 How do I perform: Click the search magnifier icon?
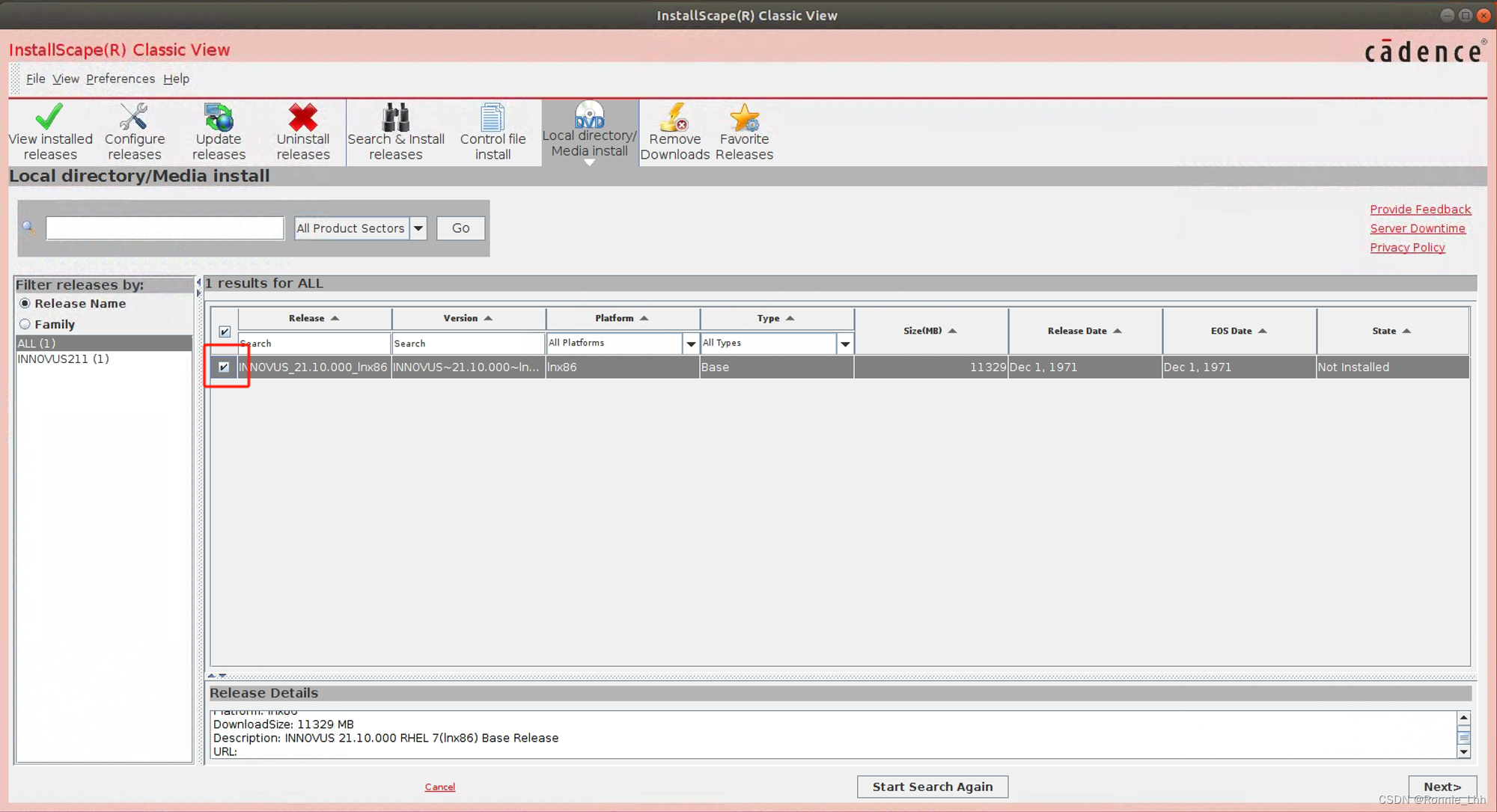29,228
